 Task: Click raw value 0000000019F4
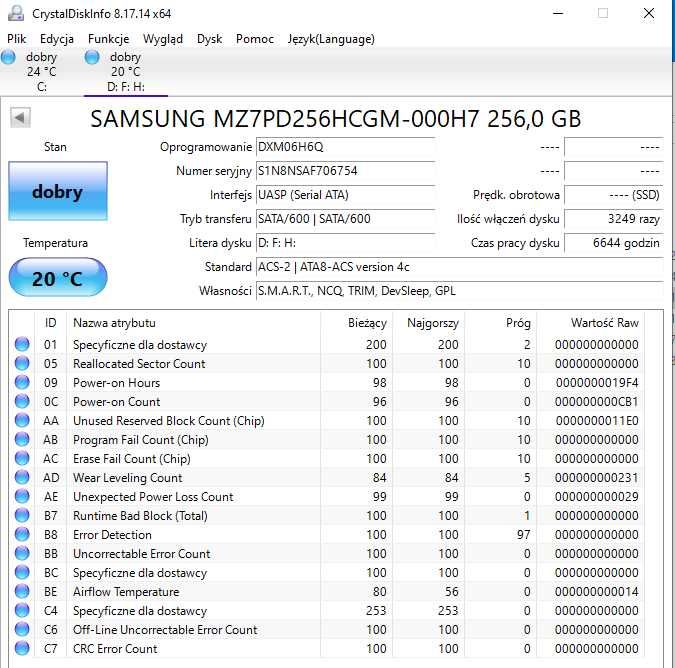click(x=597, y=383)
